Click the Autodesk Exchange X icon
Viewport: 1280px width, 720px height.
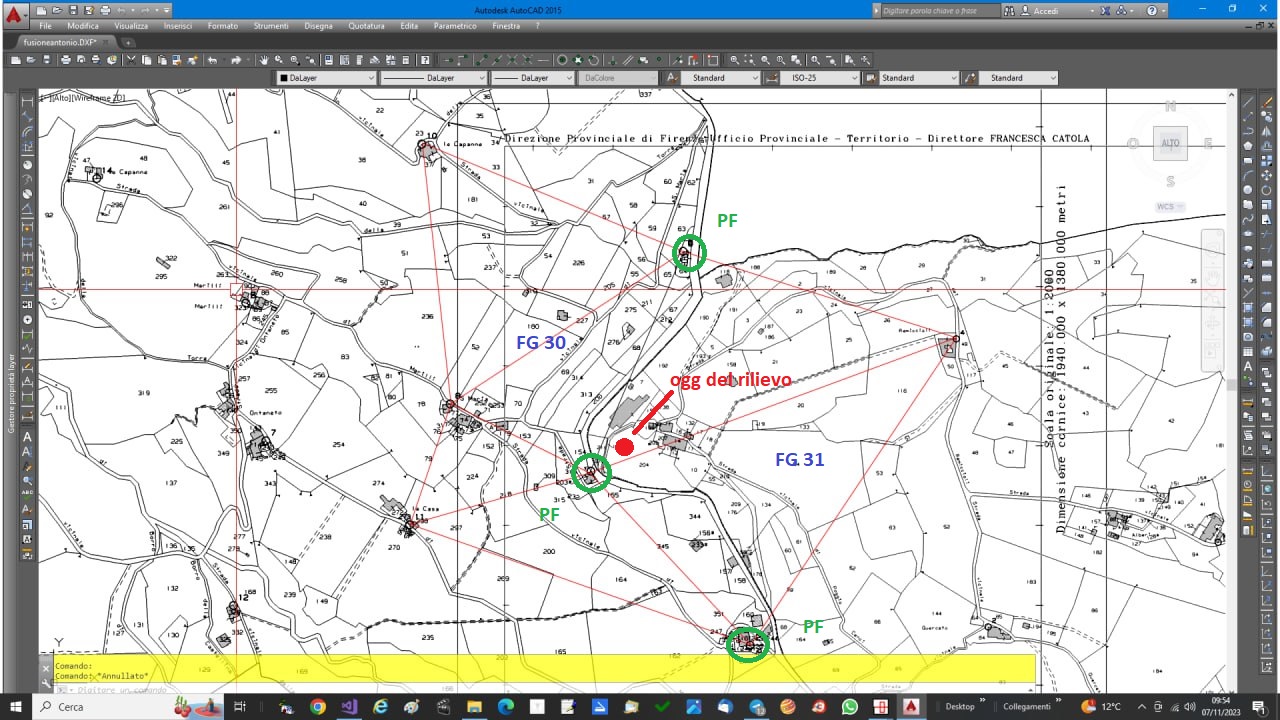coord(1105,10)
